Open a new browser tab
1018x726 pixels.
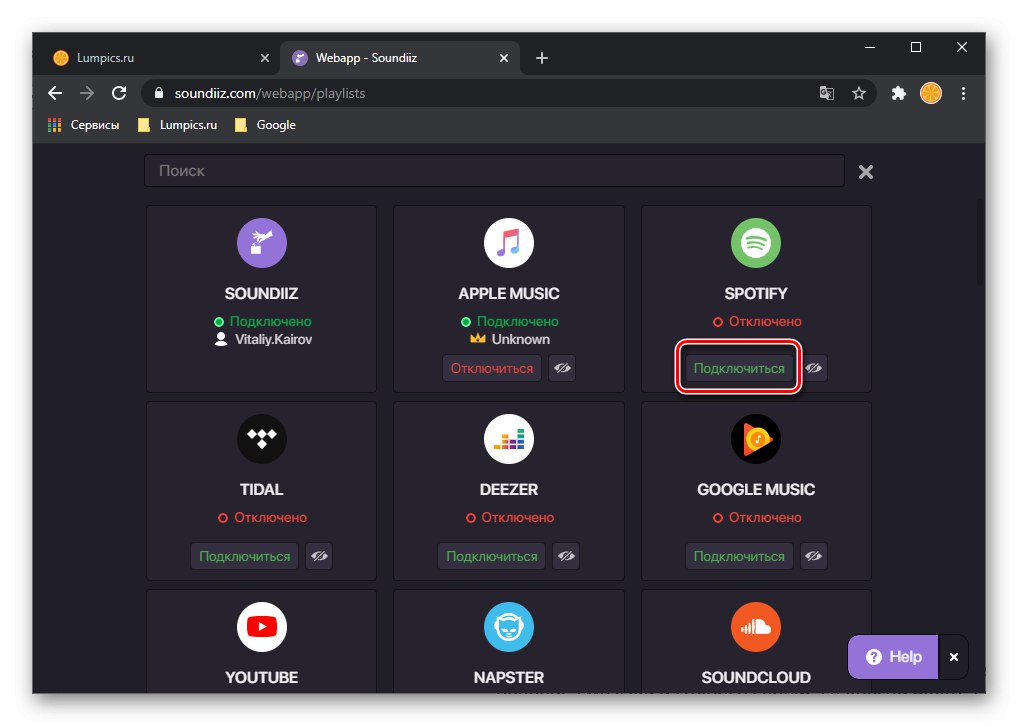[x=542, y=58]
